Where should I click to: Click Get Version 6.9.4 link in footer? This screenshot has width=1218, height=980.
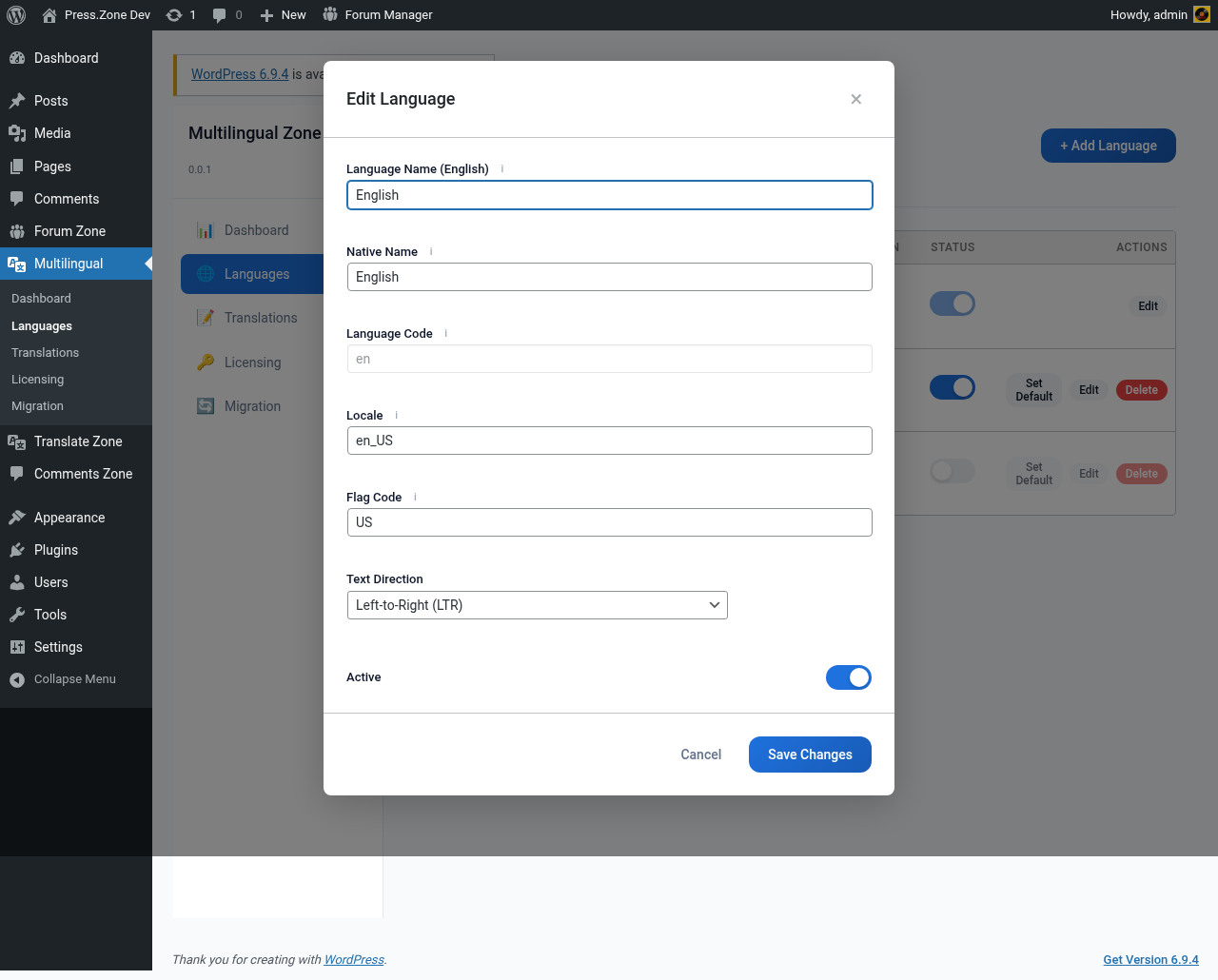[1150, 959]
